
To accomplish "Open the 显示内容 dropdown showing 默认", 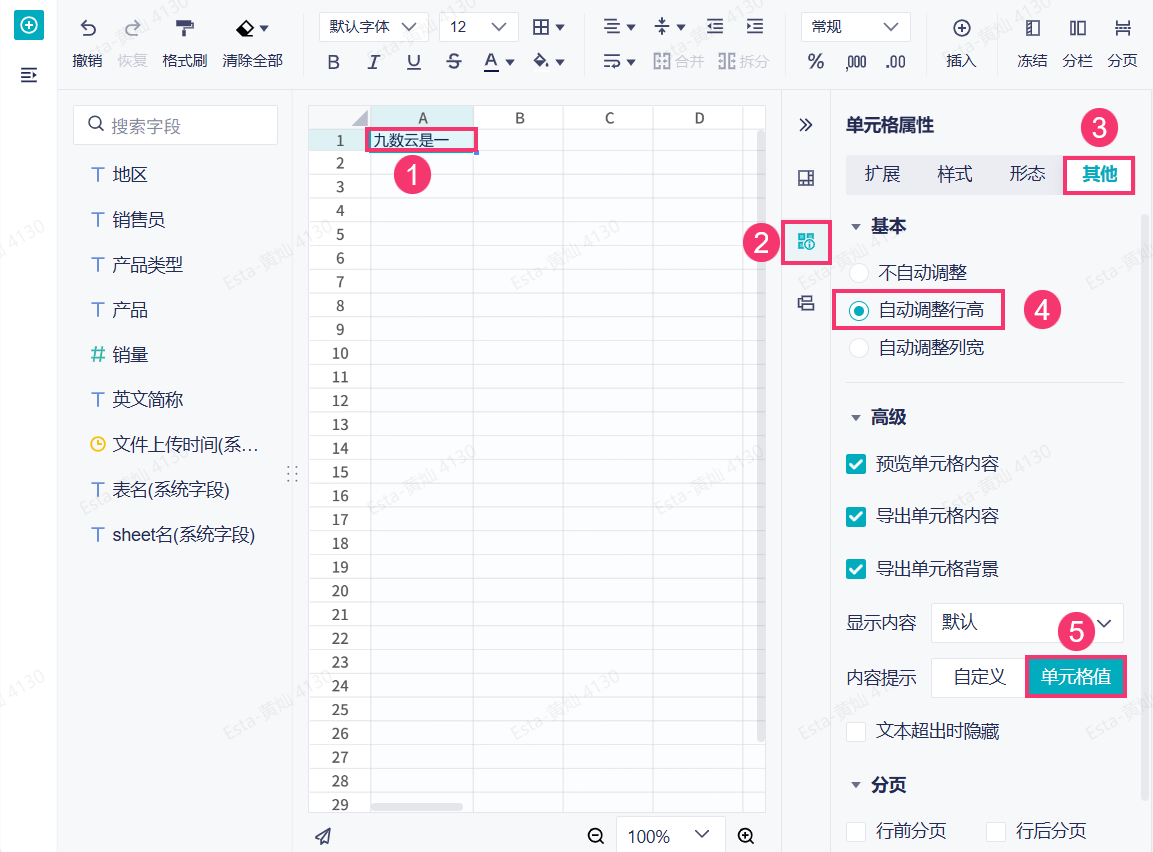I will pos(1027,623).
